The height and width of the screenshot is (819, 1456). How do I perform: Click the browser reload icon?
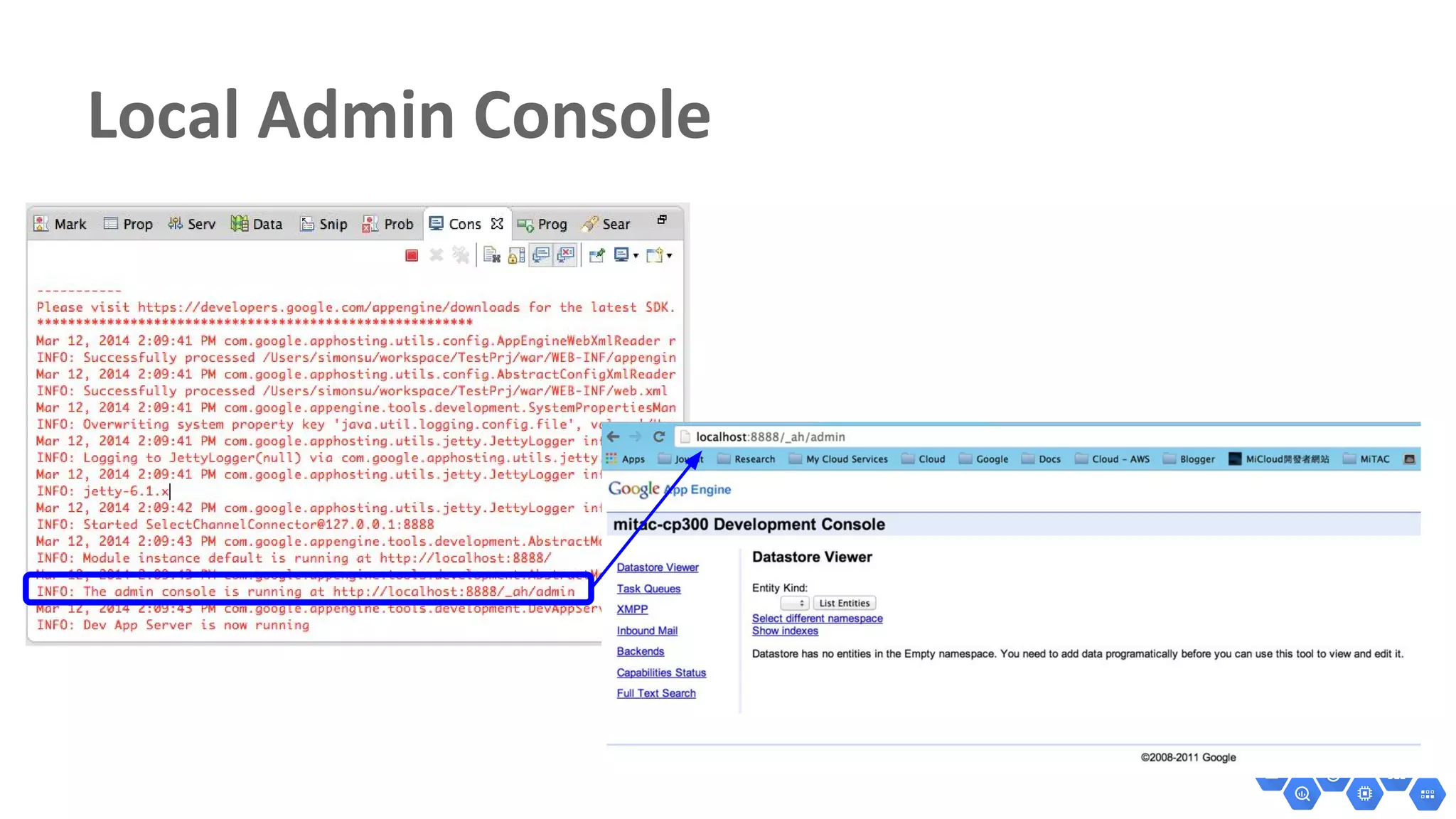coord(659,437)
